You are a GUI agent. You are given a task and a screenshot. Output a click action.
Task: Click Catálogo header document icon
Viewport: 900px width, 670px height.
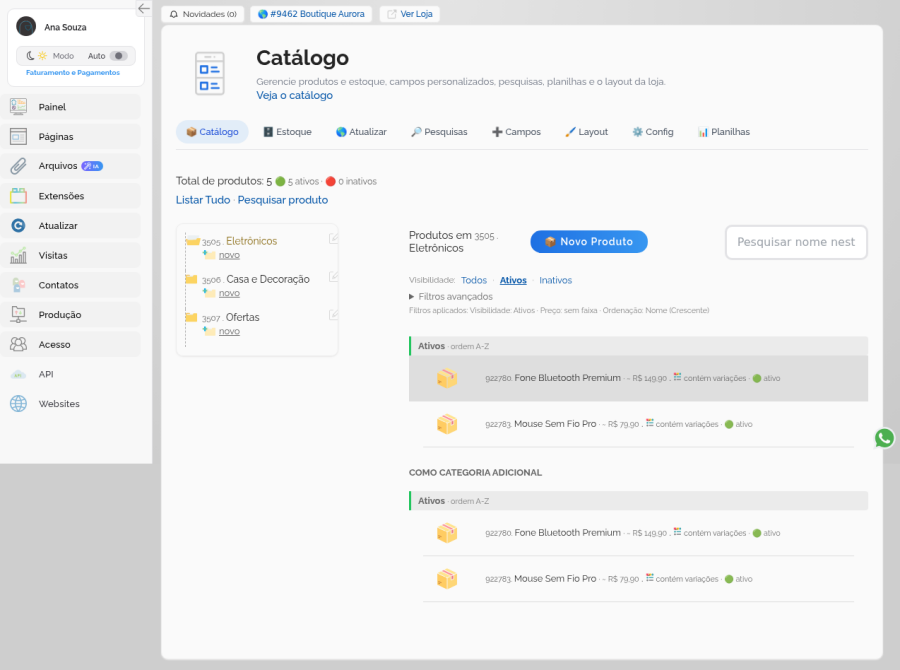coord(210,73)
